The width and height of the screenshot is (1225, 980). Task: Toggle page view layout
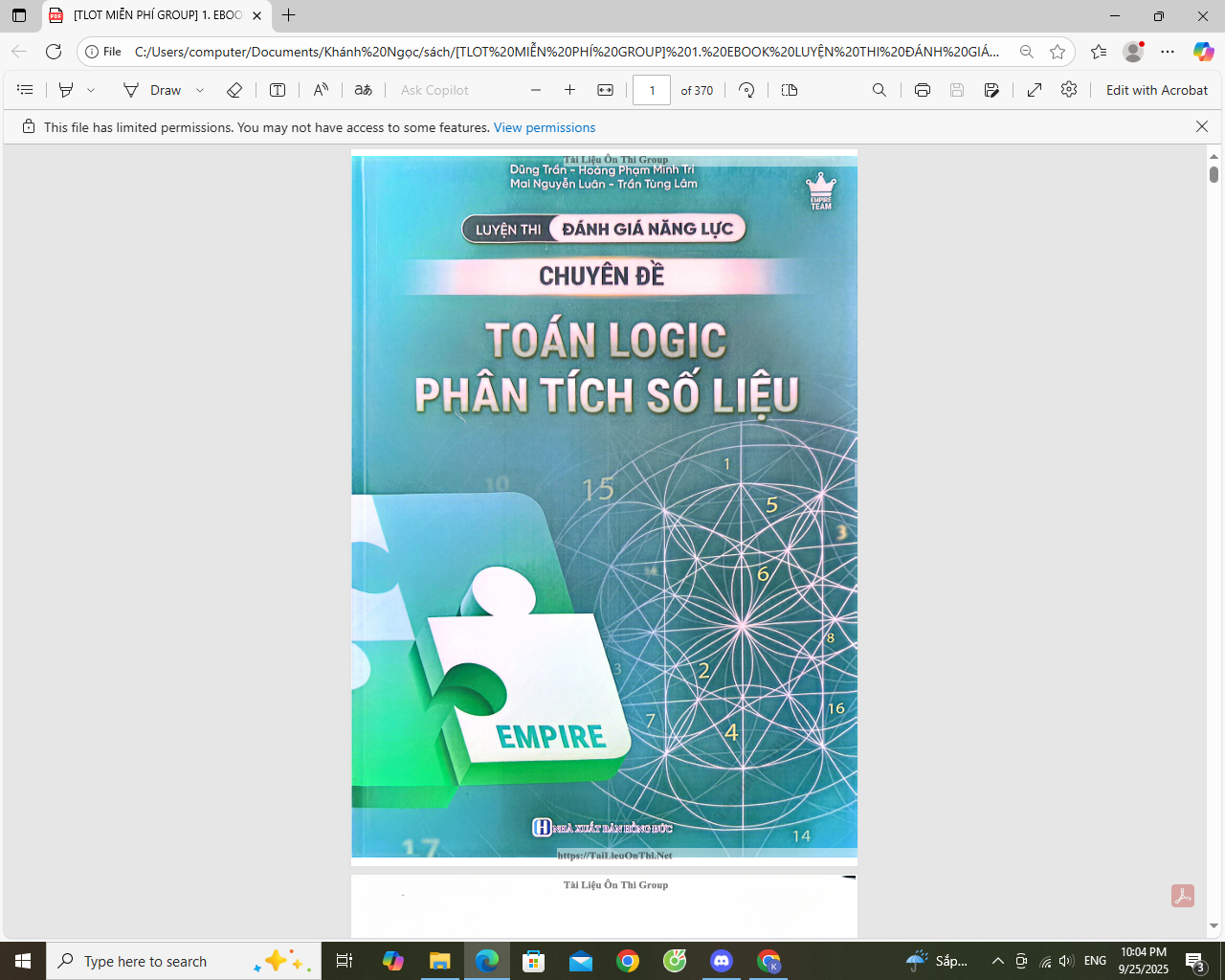(789, 90)
